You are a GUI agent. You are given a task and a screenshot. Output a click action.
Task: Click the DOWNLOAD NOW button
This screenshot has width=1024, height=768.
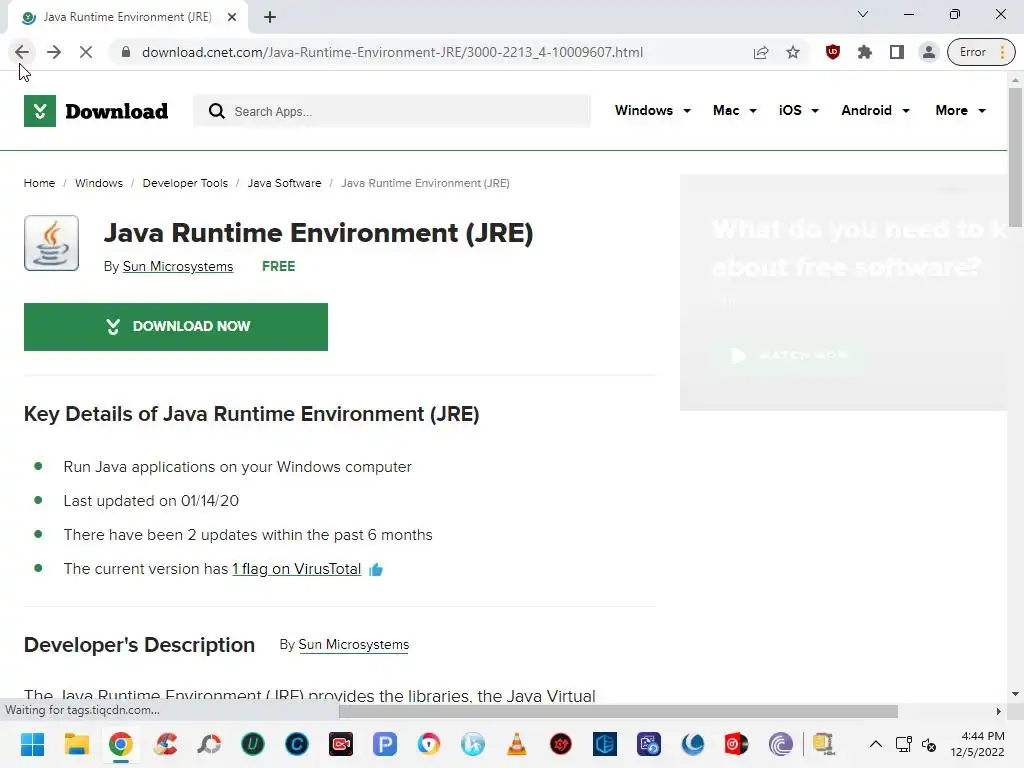pyautogui.click(x=176, y=327)
